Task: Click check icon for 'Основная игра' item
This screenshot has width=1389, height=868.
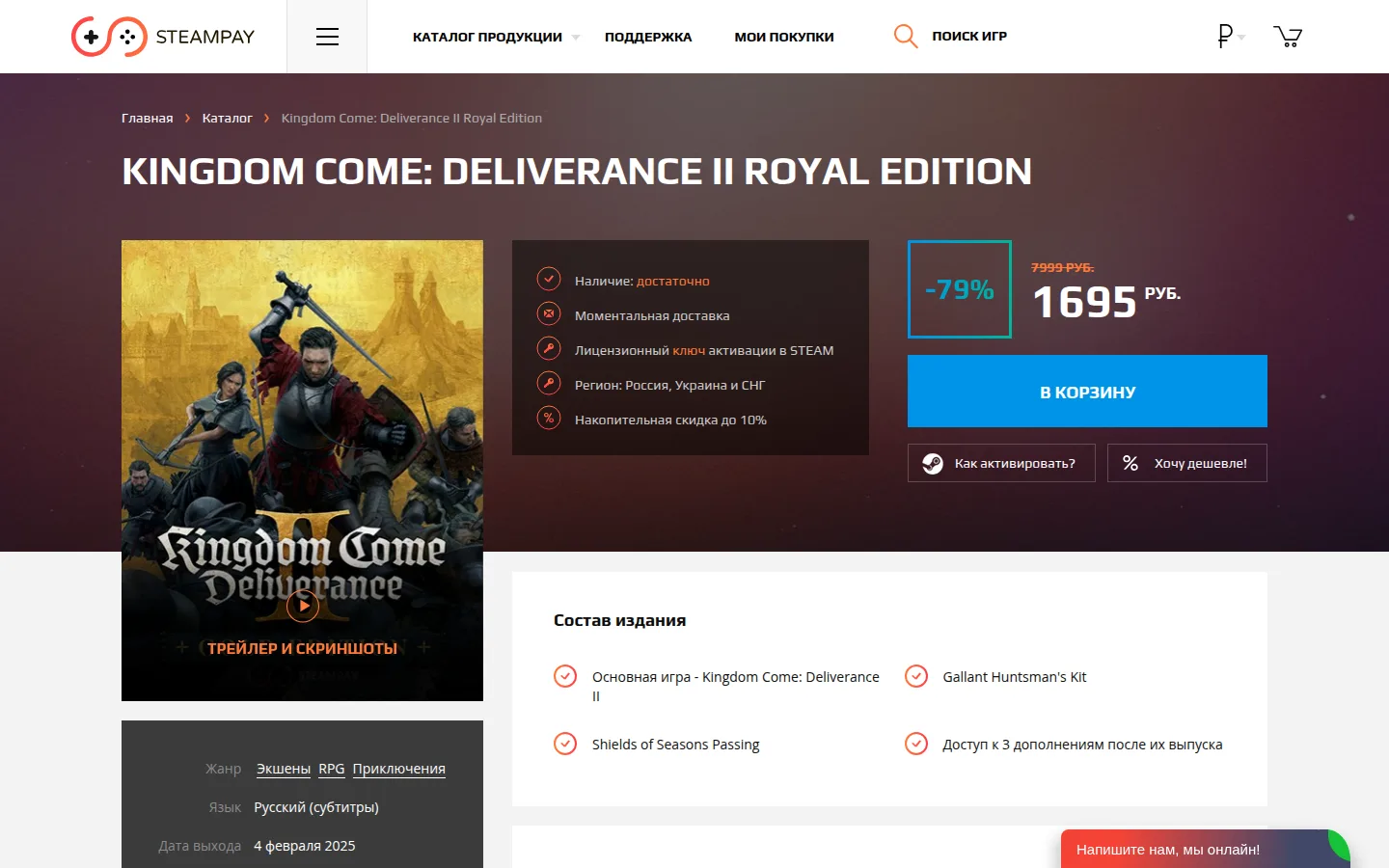Action: click(x=565, y=676)
